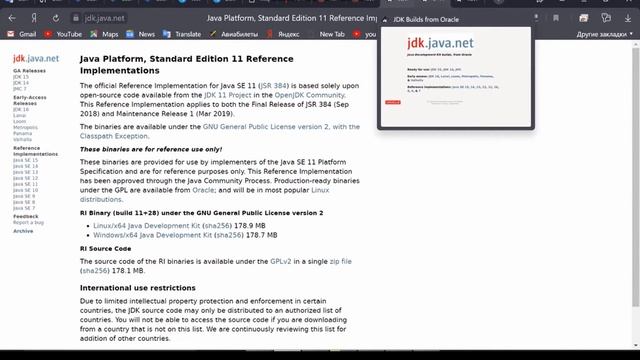Open the Valhalla early-access link
This screenshot has height=360, width=640.
coord(22,139)
